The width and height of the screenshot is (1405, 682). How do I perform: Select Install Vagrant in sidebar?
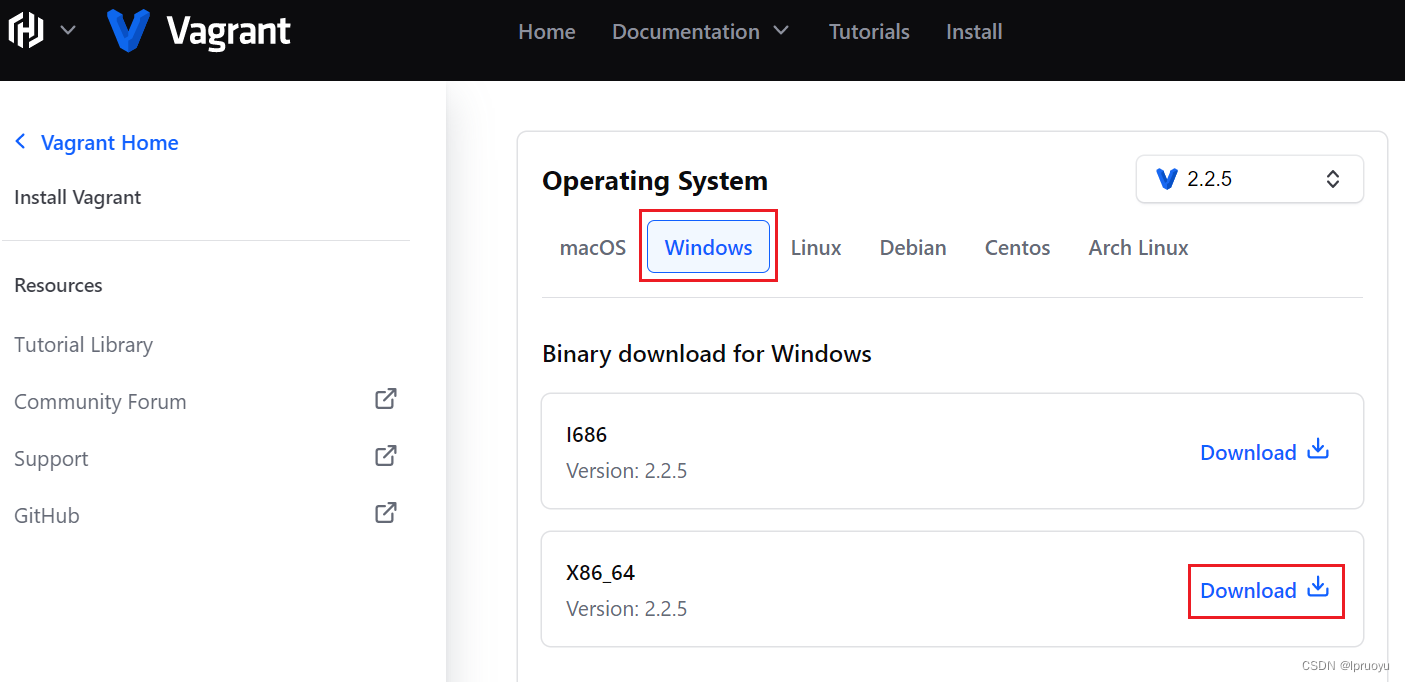click(x=77, y=198)
